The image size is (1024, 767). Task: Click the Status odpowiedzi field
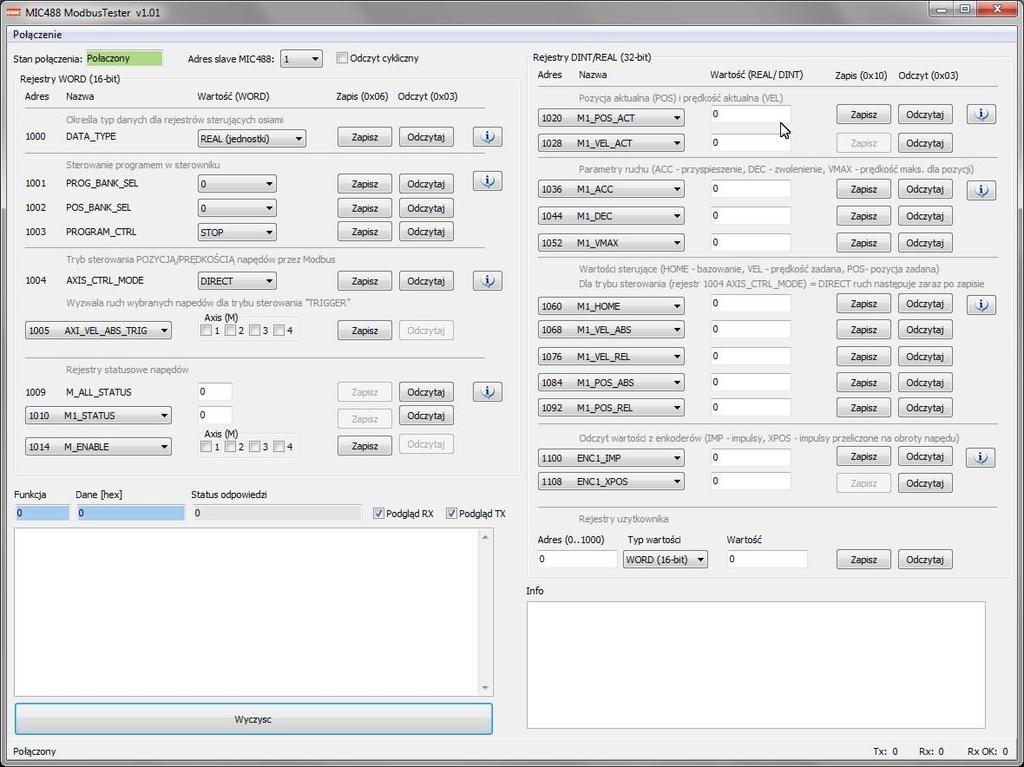pyautogui.click(x=277, y=514)
